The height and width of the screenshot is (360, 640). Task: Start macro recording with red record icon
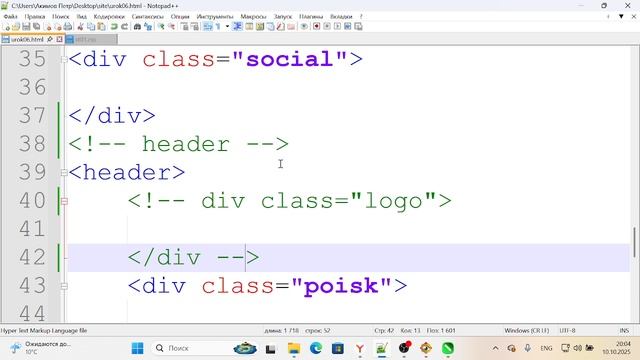pos(316,27)
